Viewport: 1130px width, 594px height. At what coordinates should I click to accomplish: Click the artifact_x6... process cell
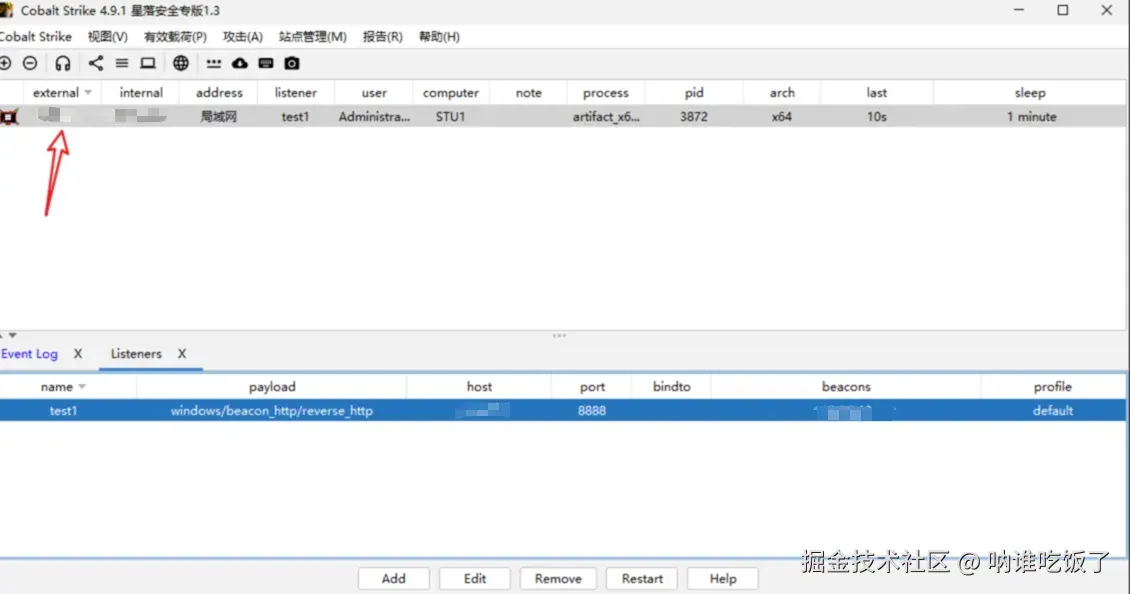point(606,117)
